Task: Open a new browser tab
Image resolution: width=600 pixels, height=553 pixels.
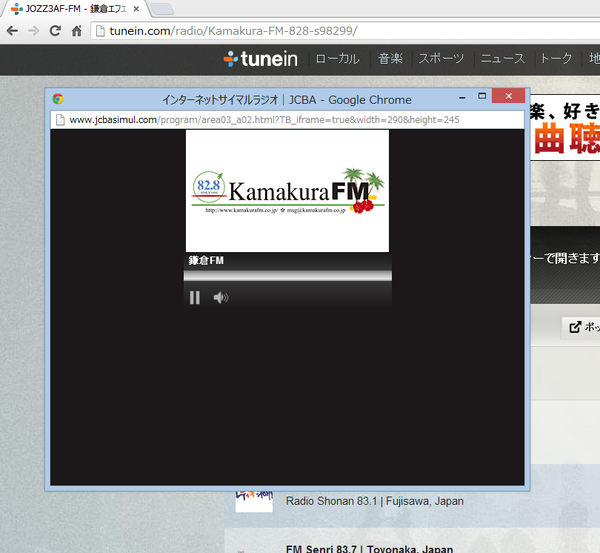Action: pos(162,9)
